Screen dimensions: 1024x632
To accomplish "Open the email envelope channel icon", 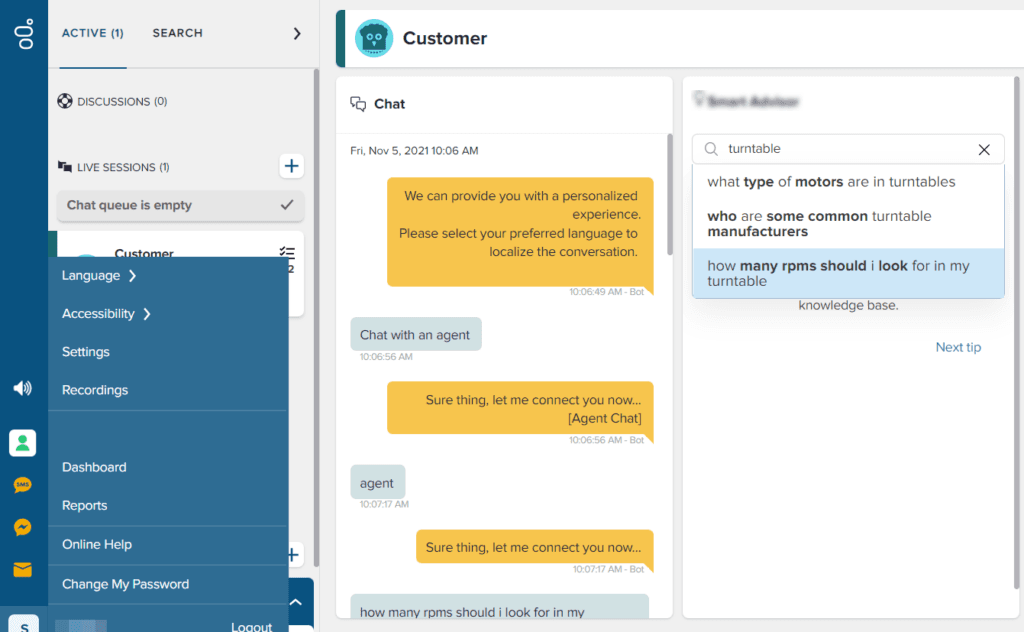I will [22, 570].
